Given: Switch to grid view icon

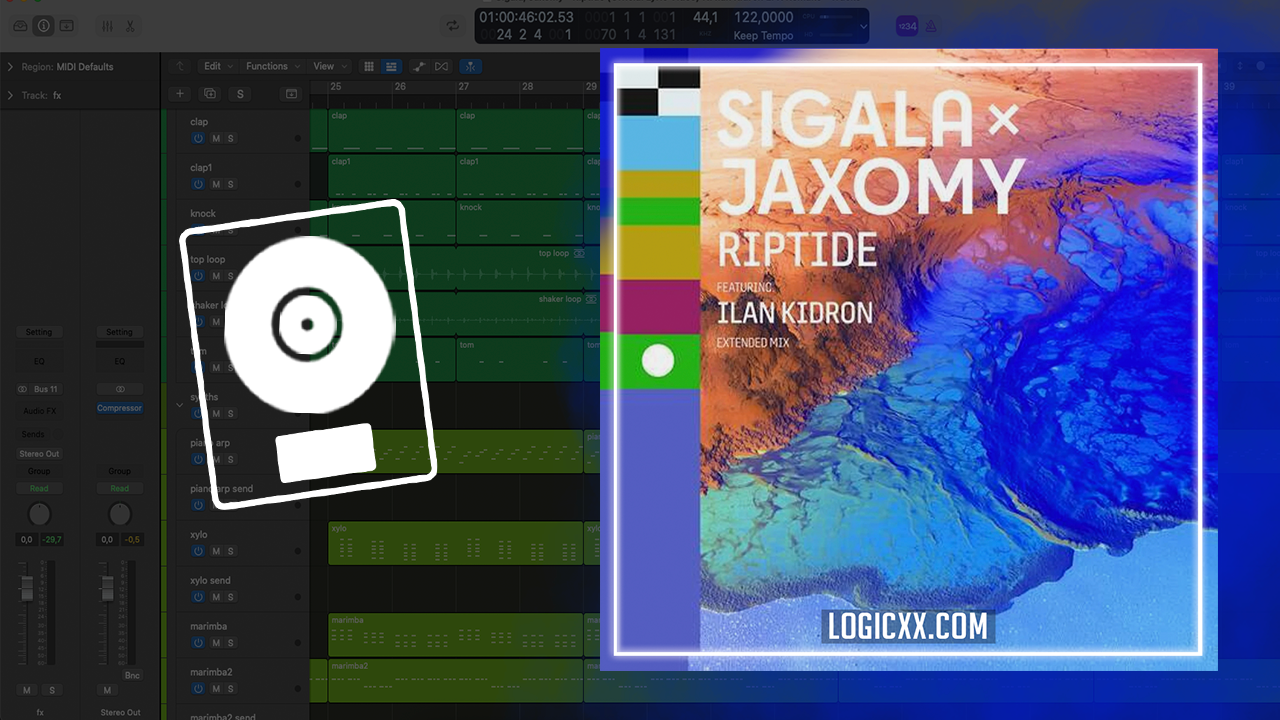Looking at the screenshot, I should (369, 66).
